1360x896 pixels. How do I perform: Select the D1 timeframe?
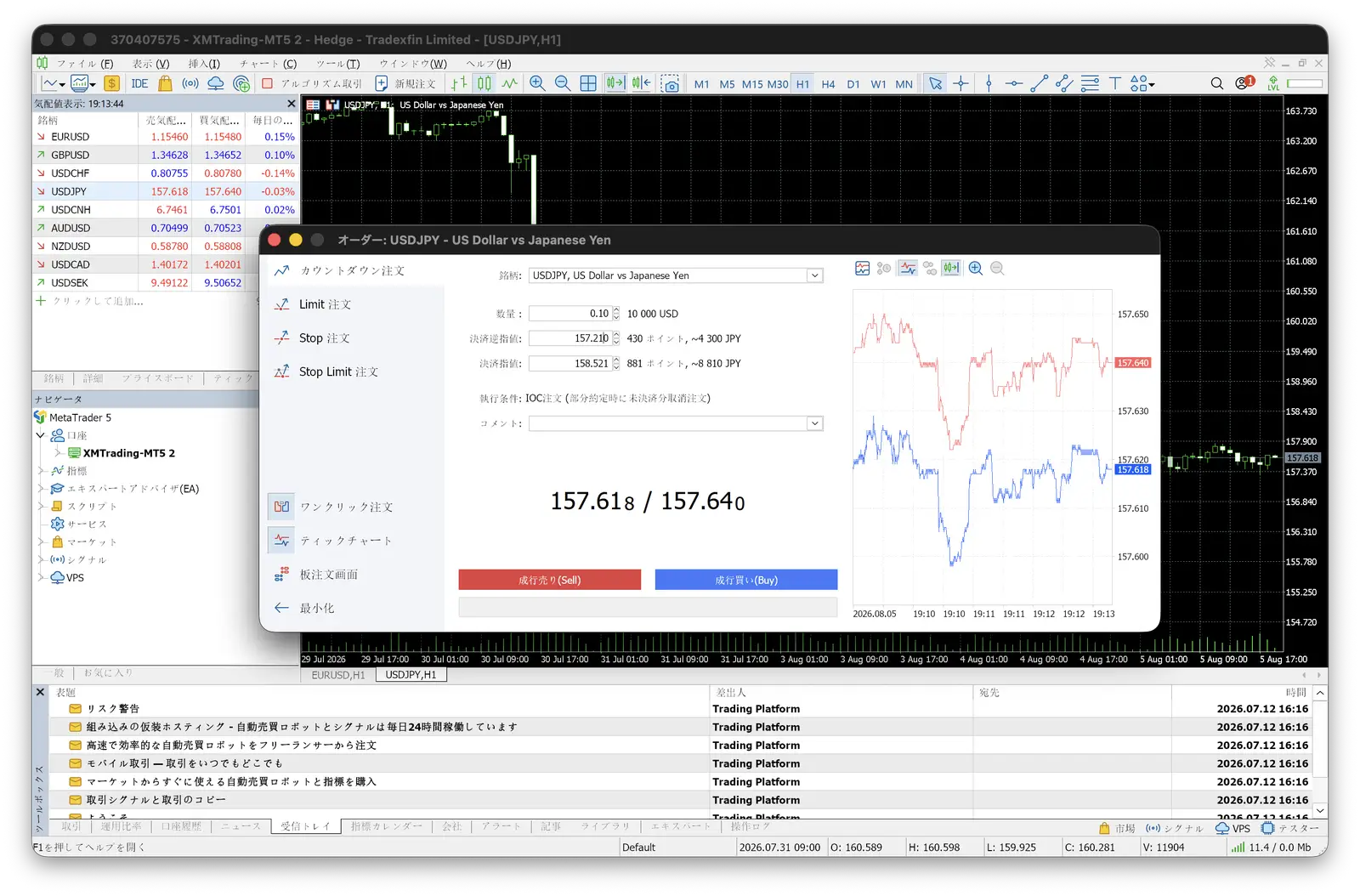click(853, 84)
